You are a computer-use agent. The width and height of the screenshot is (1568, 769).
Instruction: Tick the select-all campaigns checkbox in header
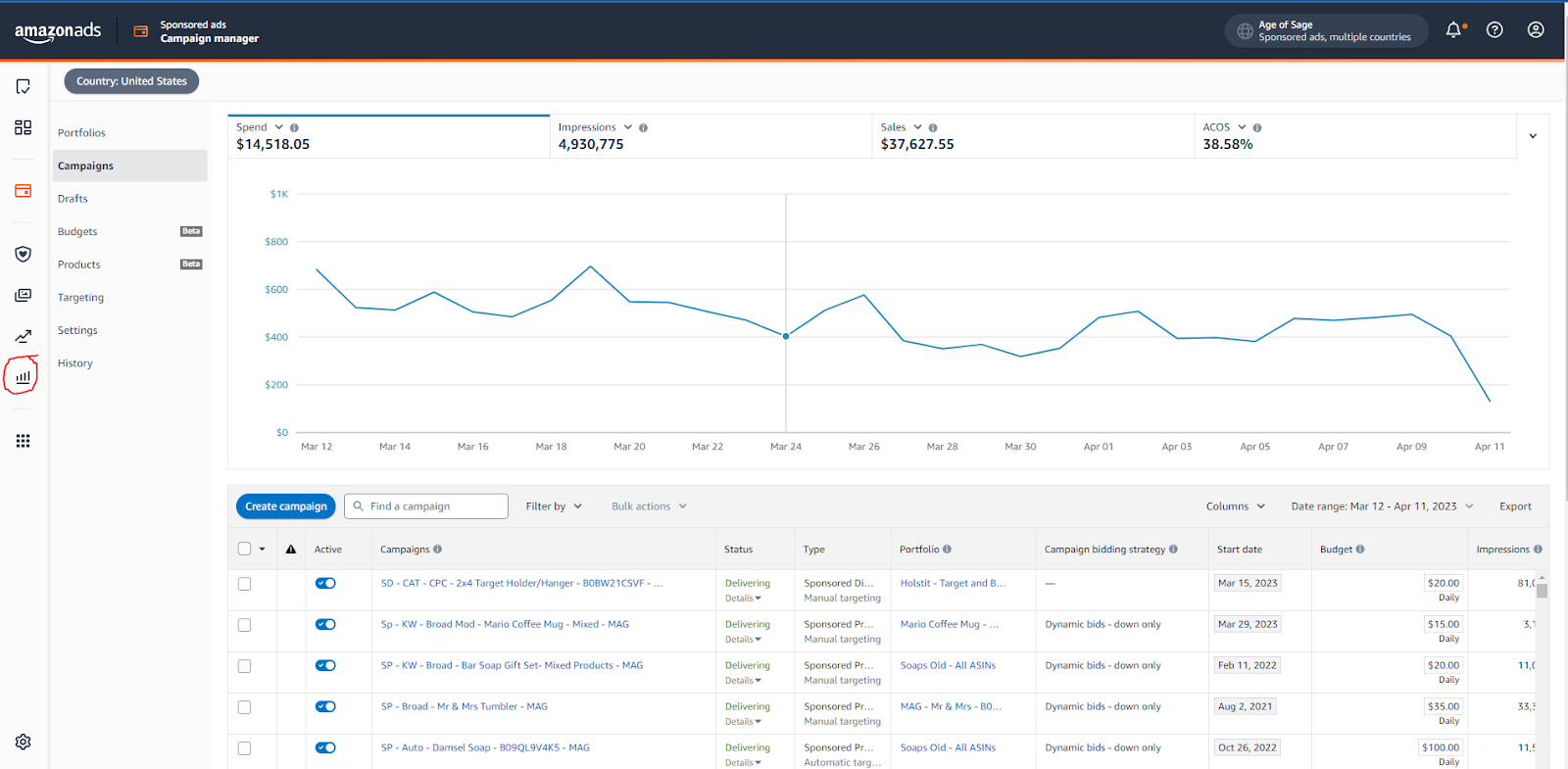244,549
